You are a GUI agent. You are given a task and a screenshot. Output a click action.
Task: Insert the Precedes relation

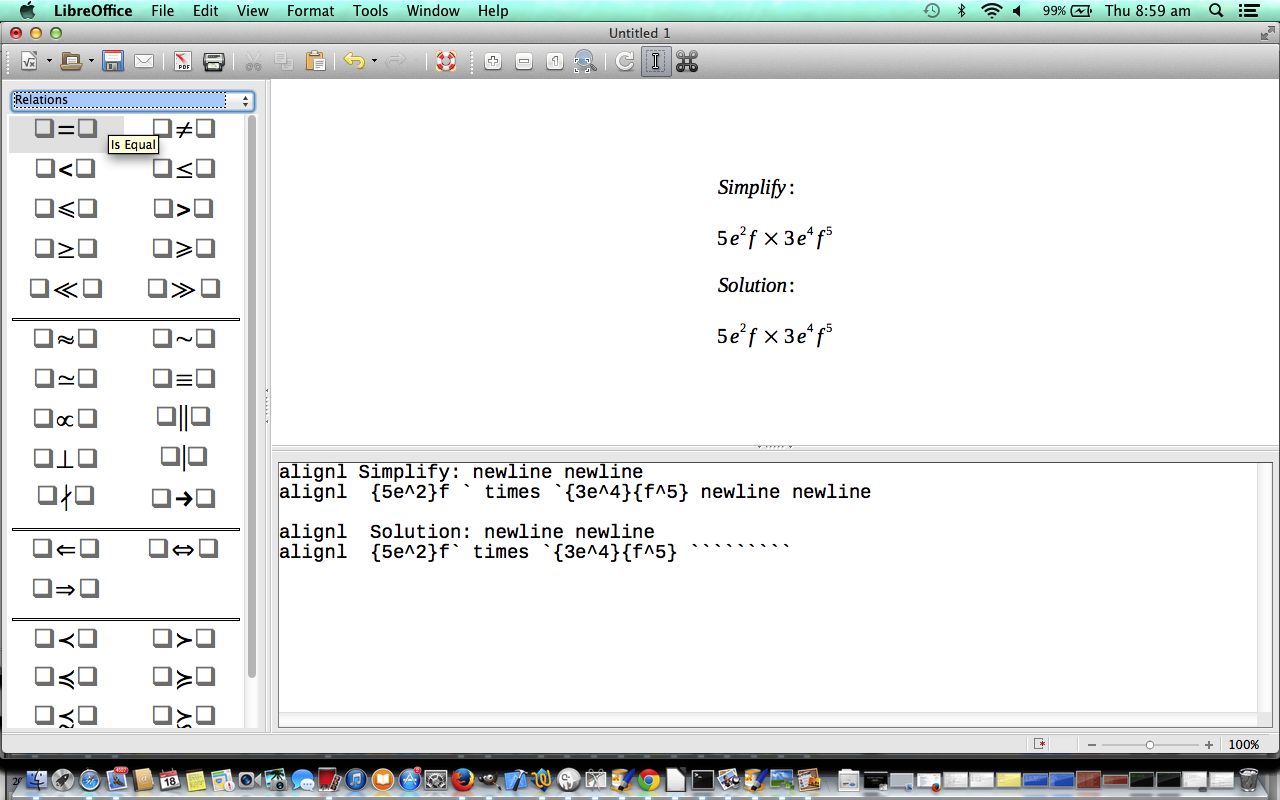(66, 639)
